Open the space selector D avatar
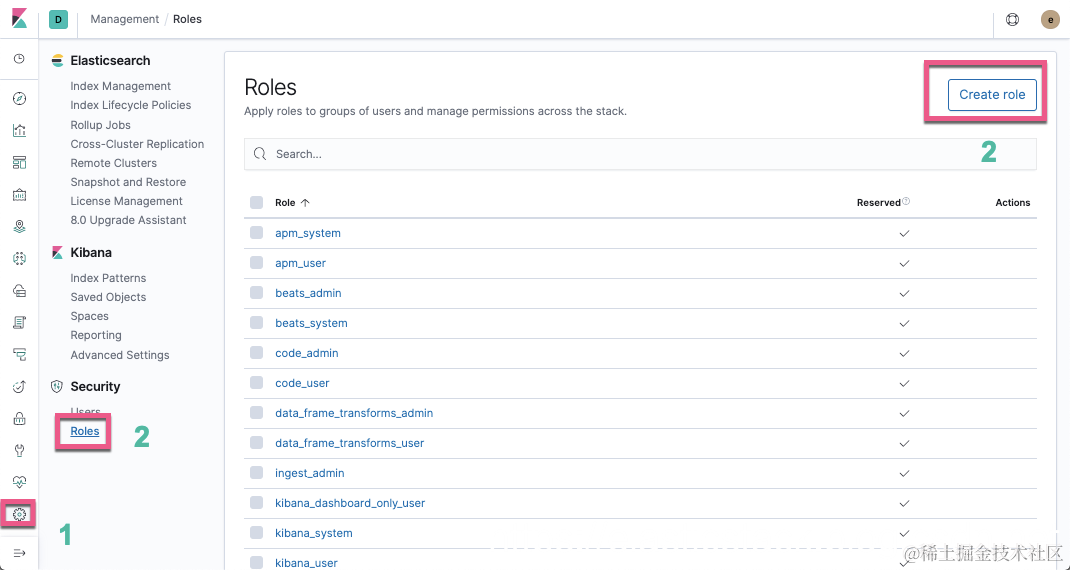The height and width of the screenshot is (570, 1070). pos(58,20)
